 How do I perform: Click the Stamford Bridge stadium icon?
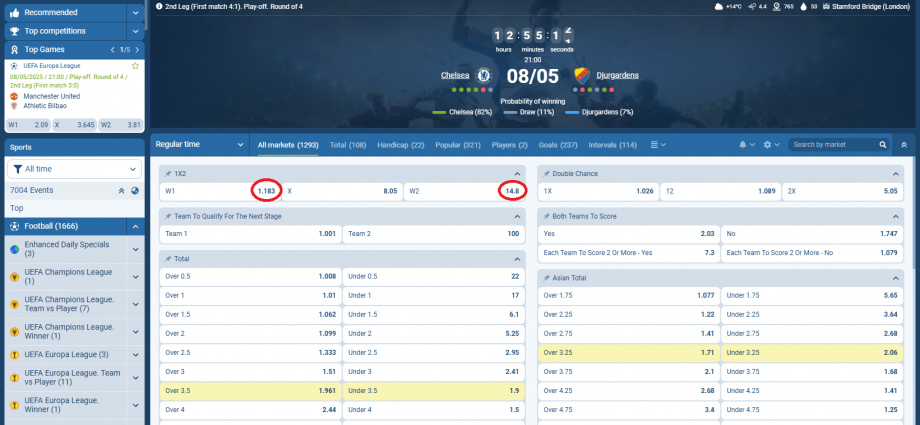point(826,6)
